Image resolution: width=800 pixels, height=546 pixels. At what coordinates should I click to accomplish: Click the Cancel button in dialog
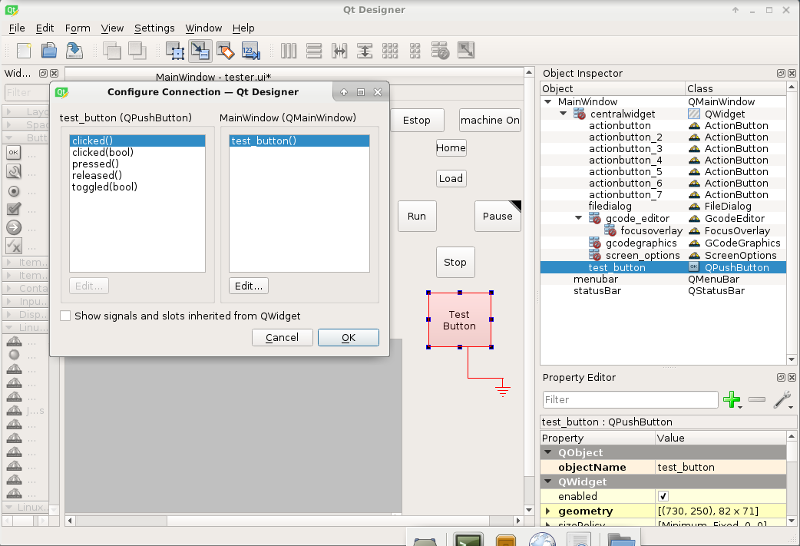click(x=282, y=338)
